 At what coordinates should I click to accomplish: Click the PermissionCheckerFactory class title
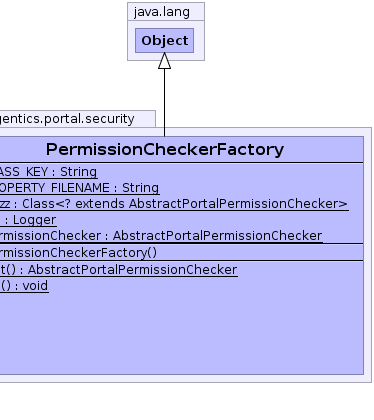point(165,149)
